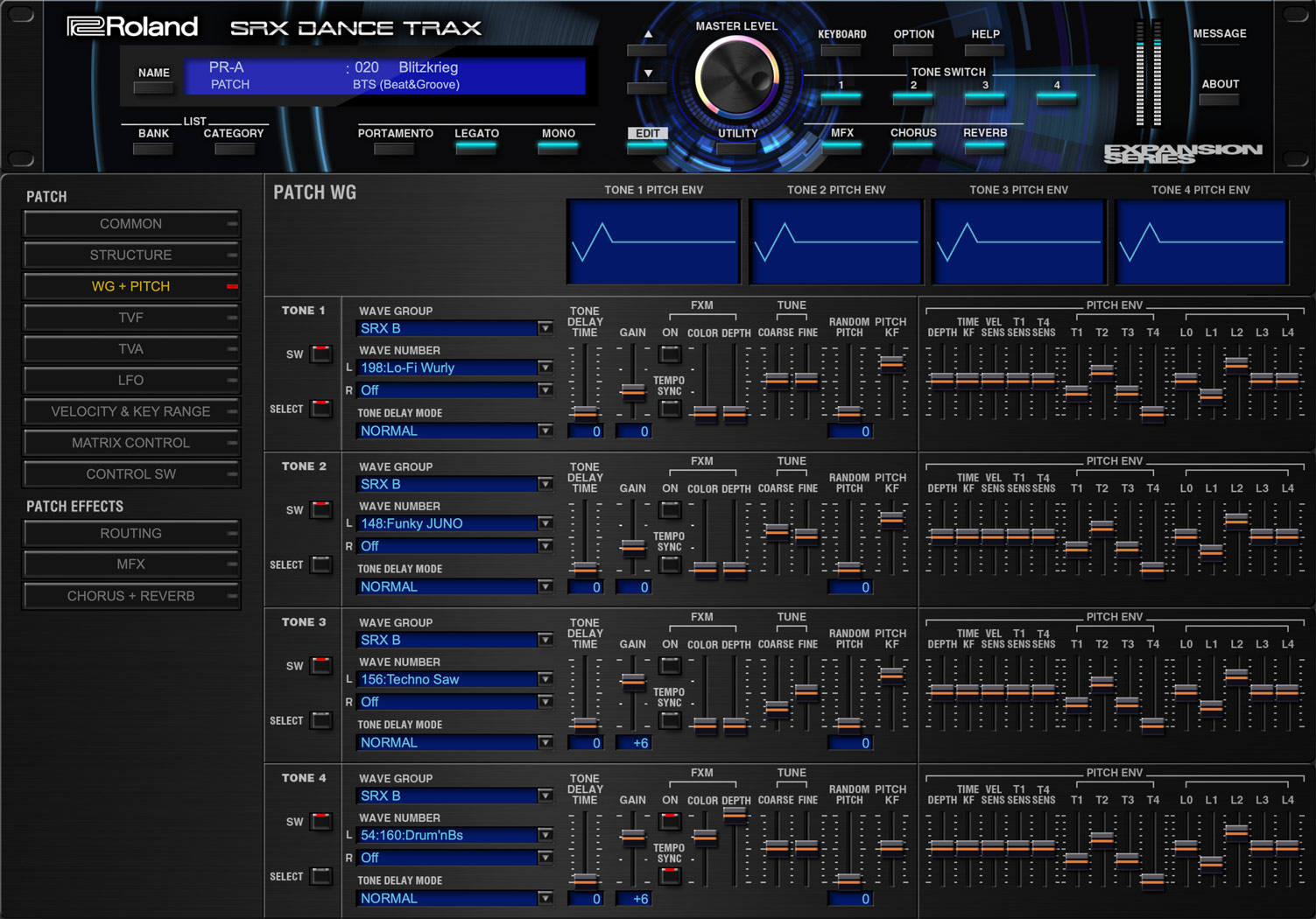
Task: Enable FXM ON for Tone 4
Action: (670, 821)
